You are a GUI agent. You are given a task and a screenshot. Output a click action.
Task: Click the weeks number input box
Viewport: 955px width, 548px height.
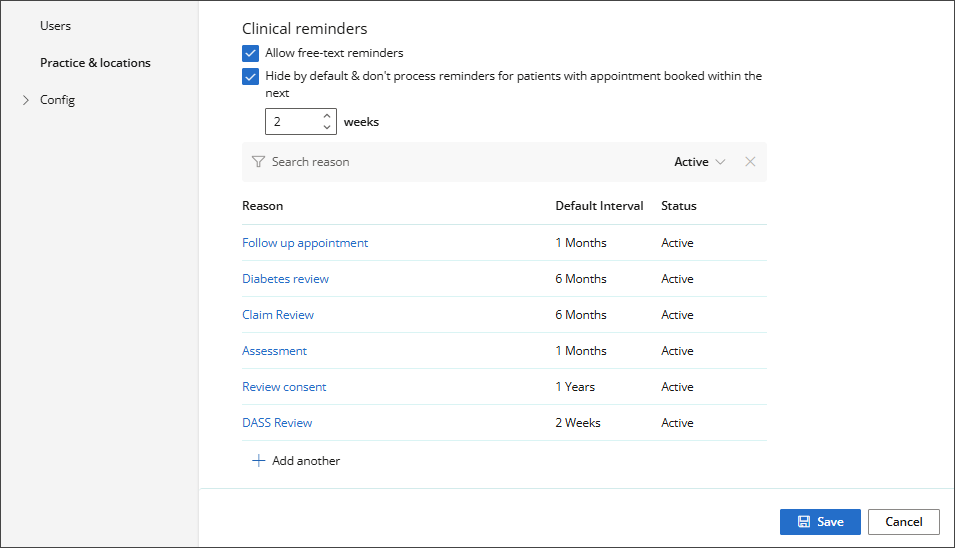[293, 122]
